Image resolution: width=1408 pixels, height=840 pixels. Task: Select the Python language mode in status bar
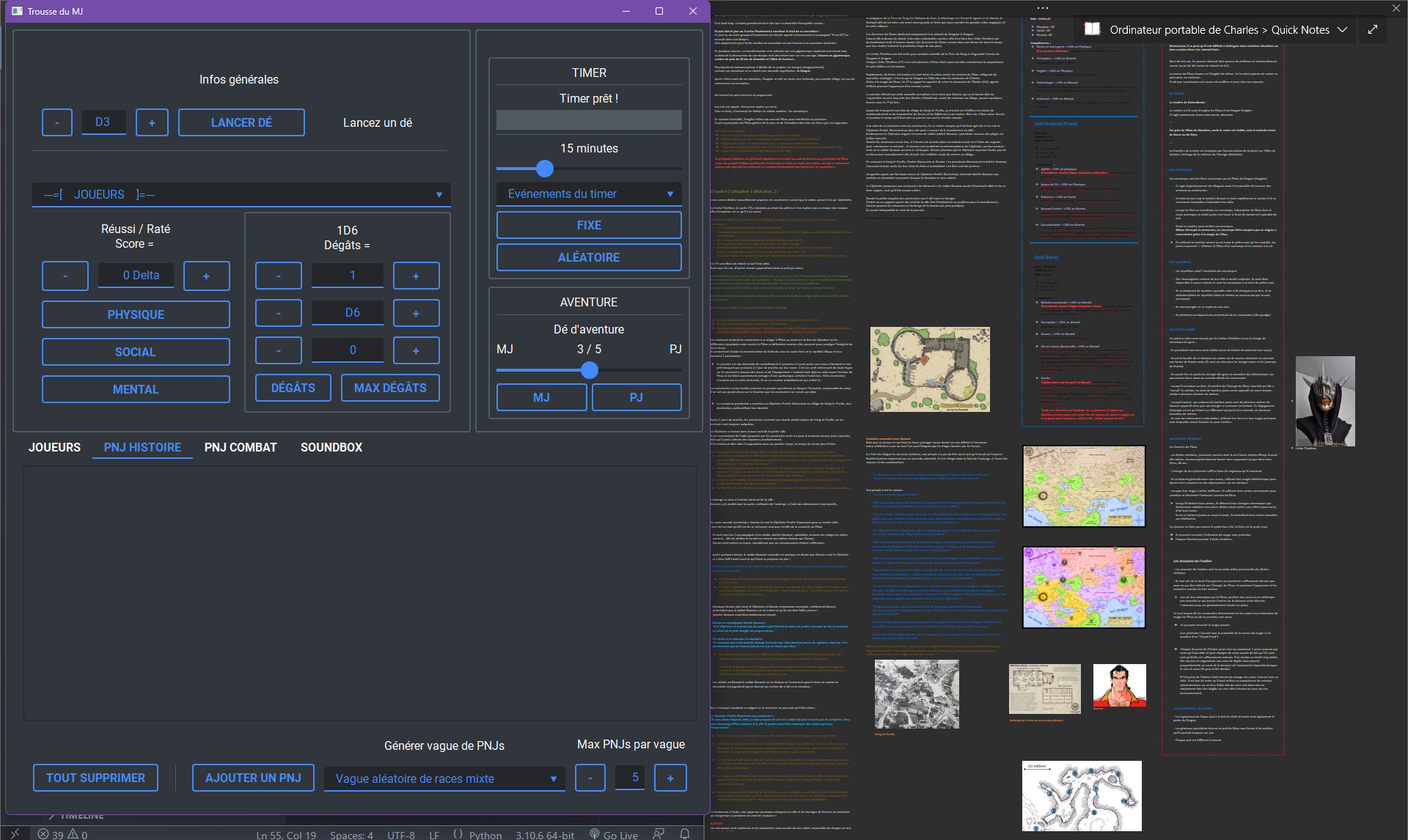[x=485, y=835]
